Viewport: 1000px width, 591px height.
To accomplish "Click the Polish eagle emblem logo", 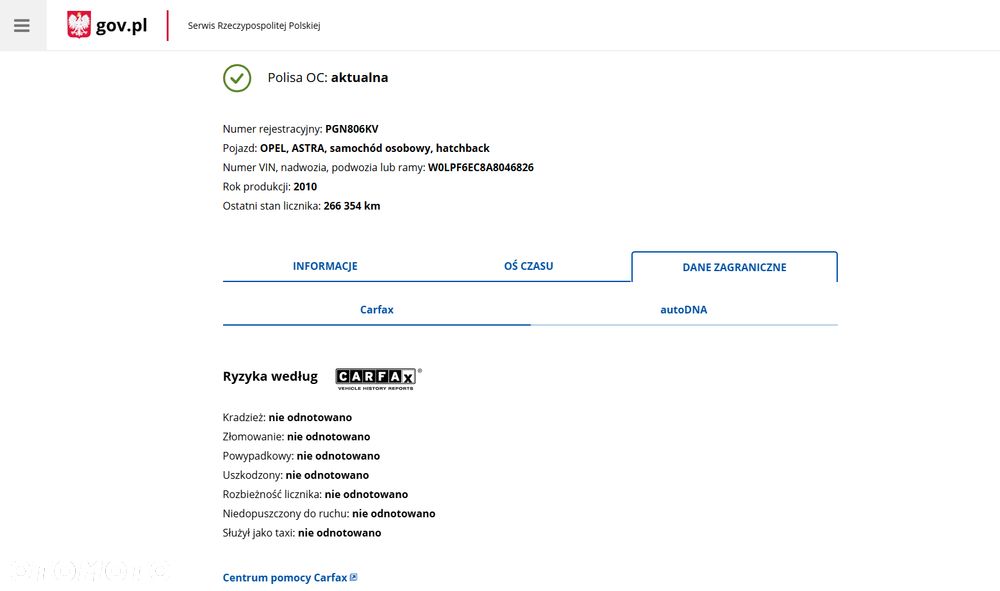I will tap(79, 25).
